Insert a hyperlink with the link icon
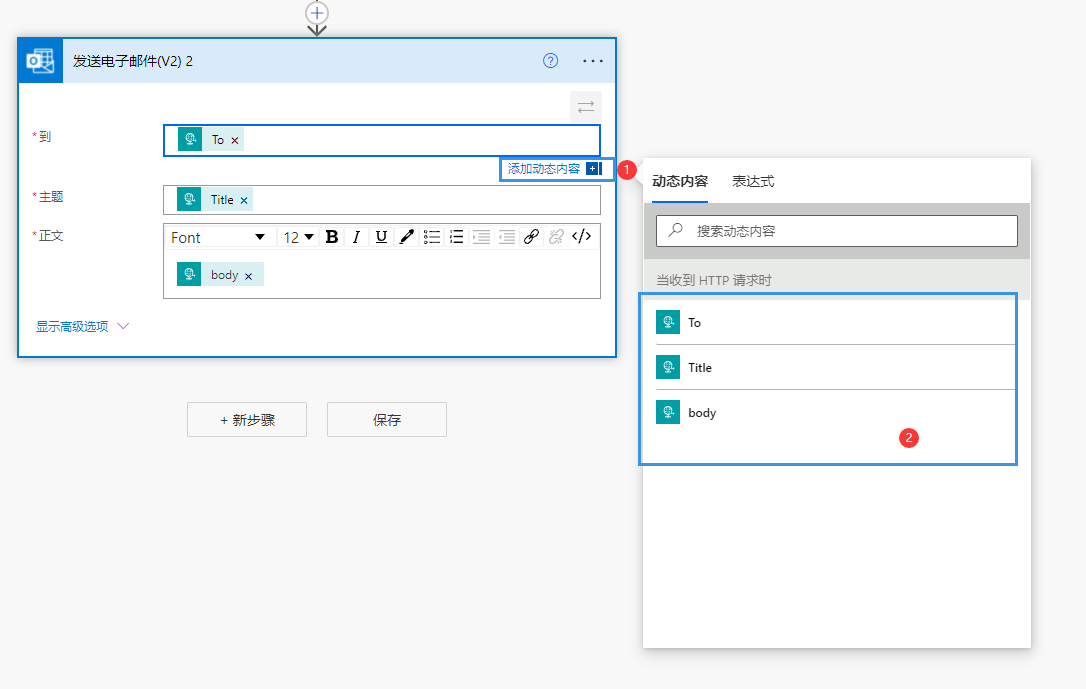The width and height of the screenshot is (1086, 689). click(x=531, y=237)
